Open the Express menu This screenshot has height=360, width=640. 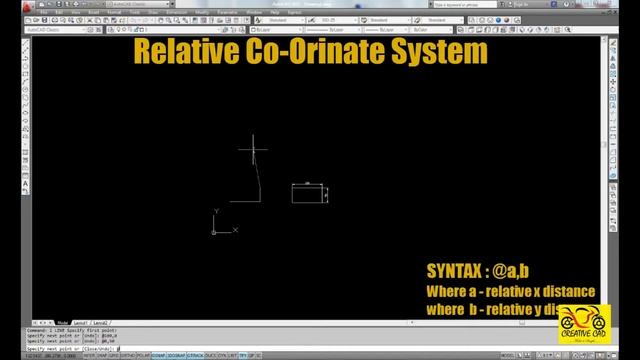[x=294, y=13]
